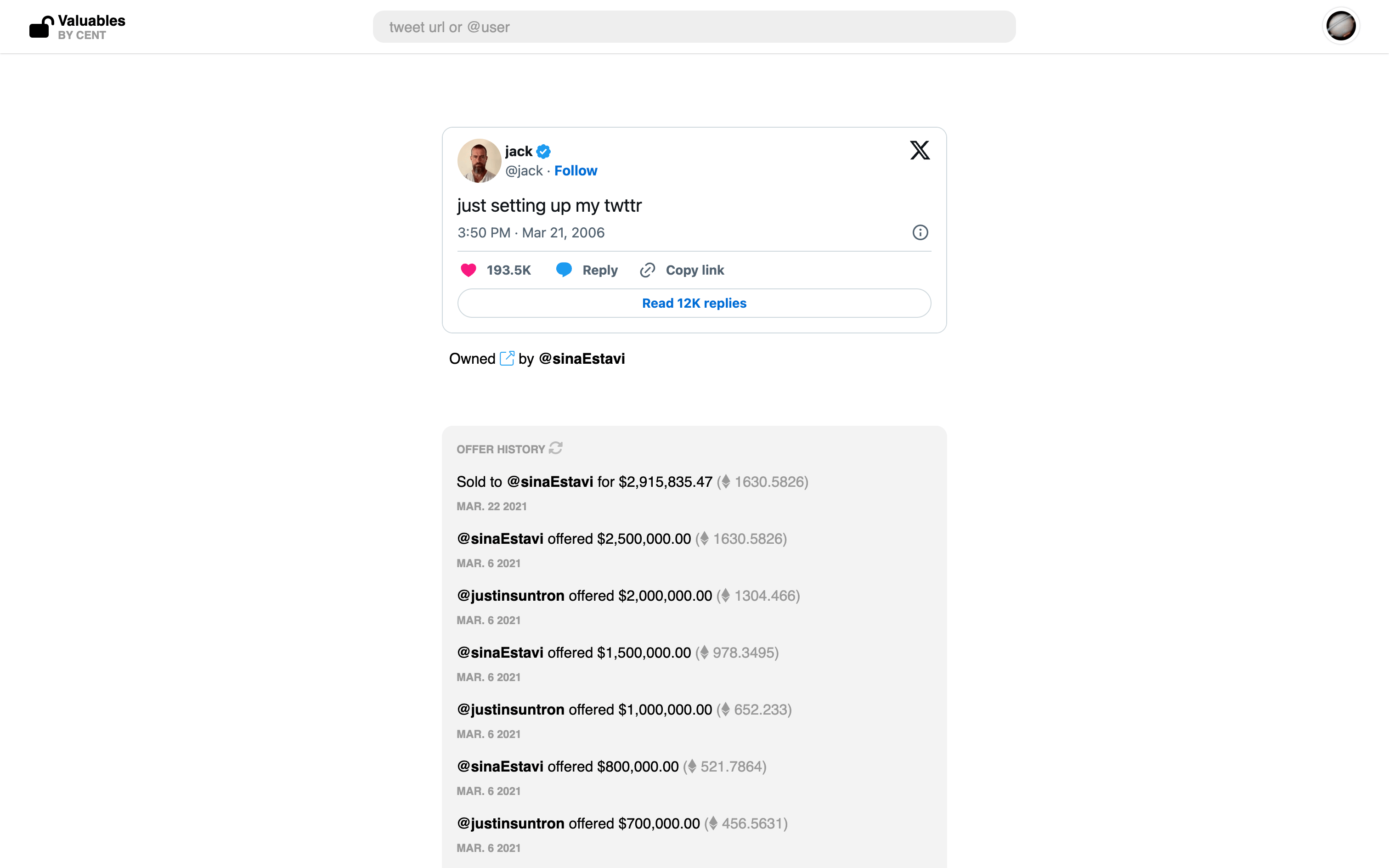Click the @jack handle in tweet header
1389x868 pixels.
point(524,171)
